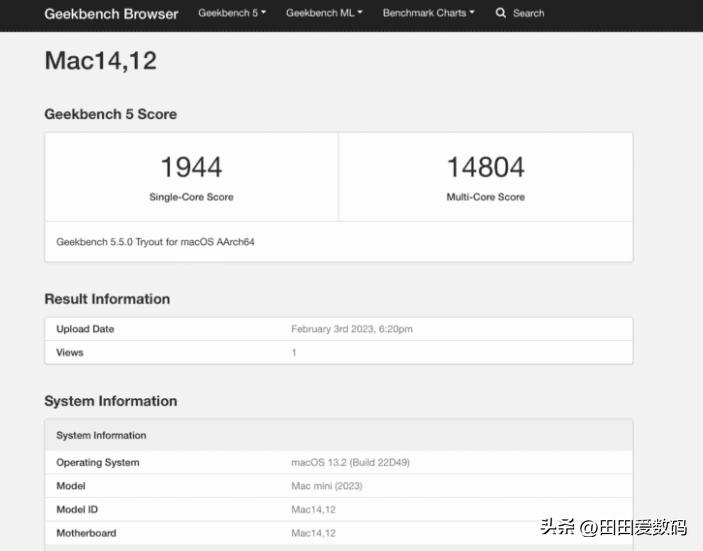Open the Geekbench ML dropdown menu

(324, 13)
